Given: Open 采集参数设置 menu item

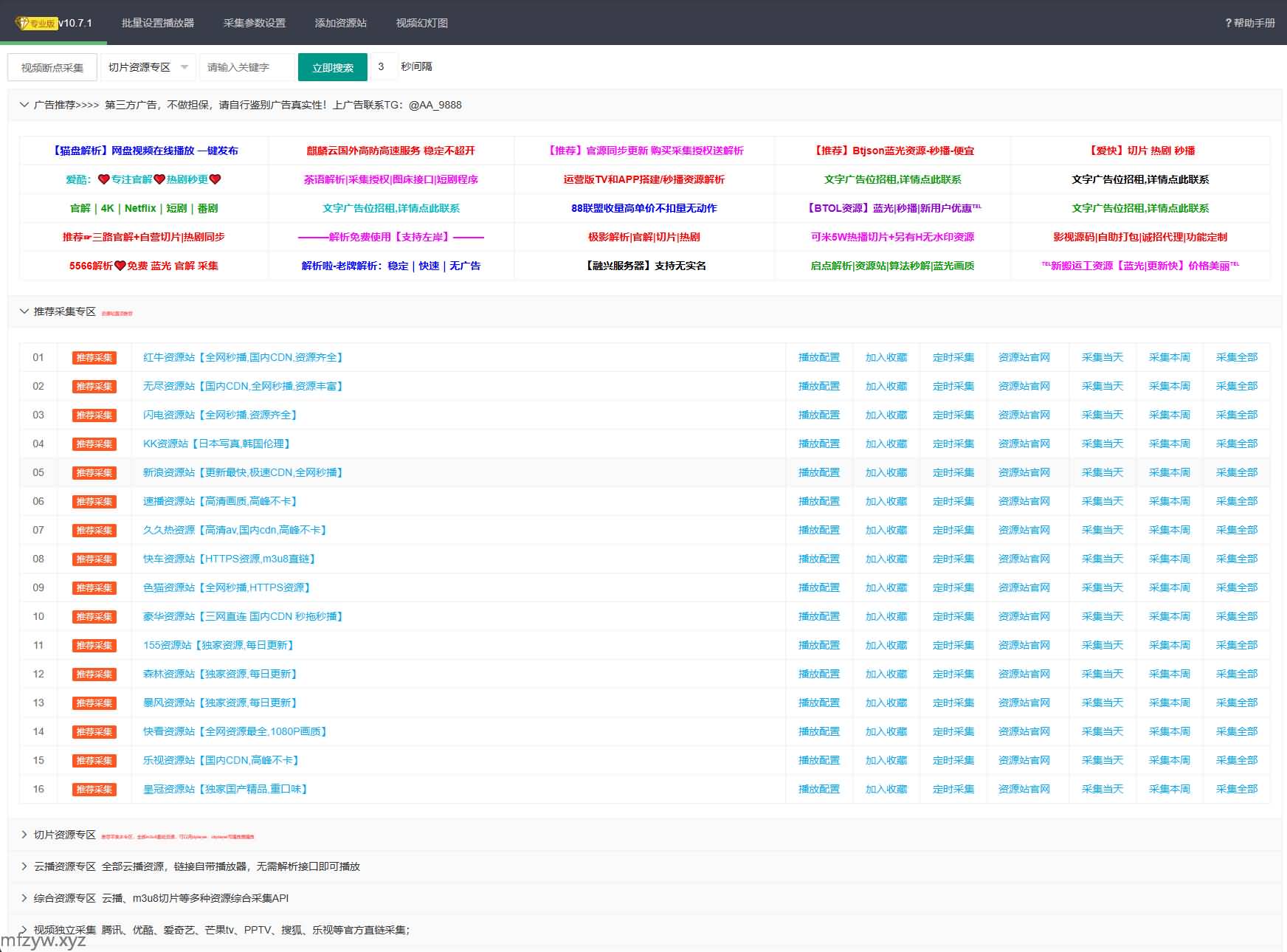Looking at the screenshot, I should 255,23.
